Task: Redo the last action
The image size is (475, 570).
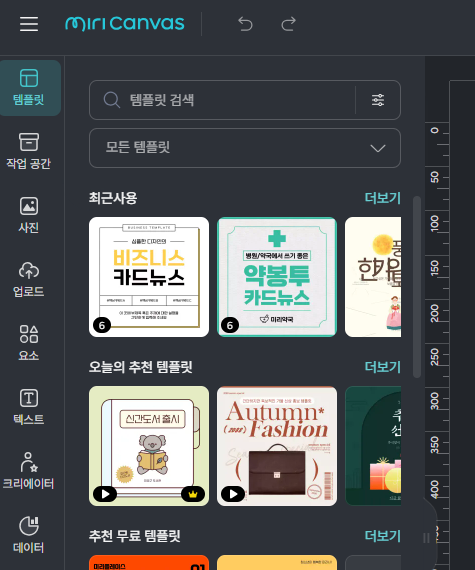Action: (289, 24)
